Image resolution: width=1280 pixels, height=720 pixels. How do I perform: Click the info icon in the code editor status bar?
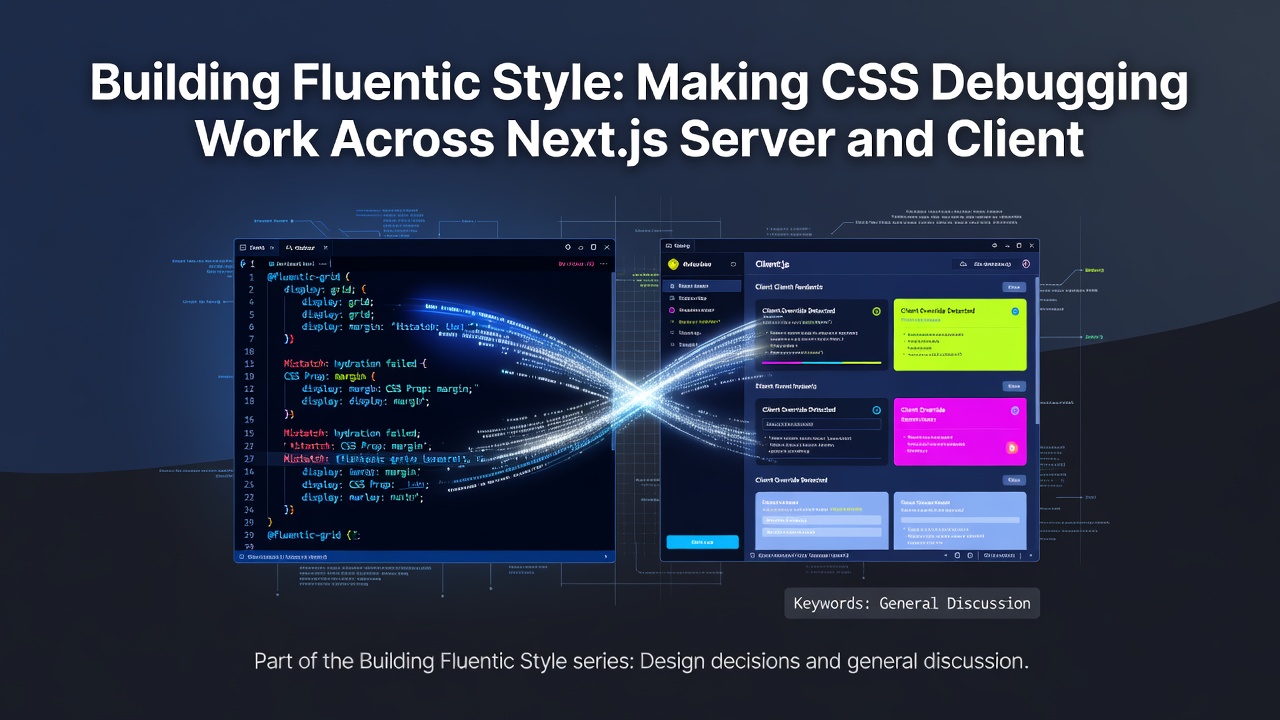pos(241,556)
